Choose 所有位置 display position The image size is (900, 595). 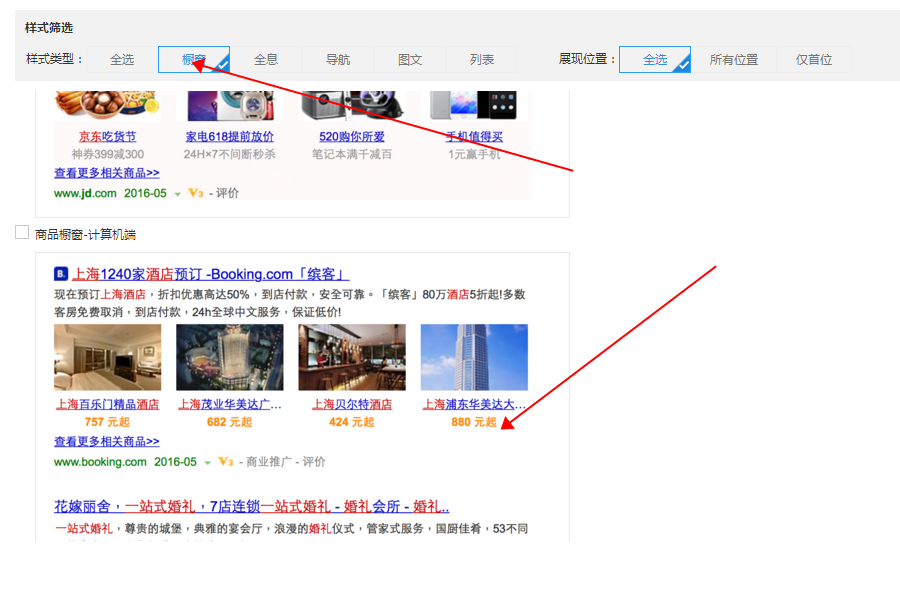[734, 60]
